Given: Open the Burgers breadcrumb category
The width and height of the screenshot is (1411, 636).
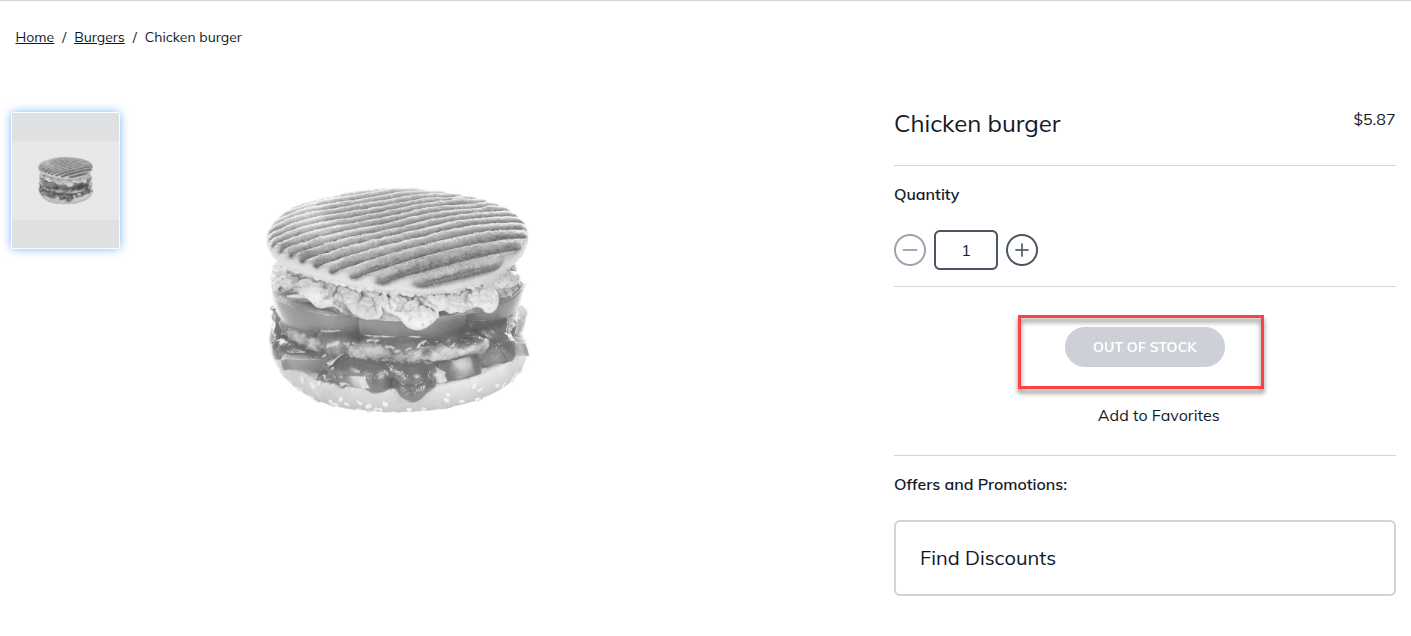Looking at the screenshot, I should (x=99, y=38).
